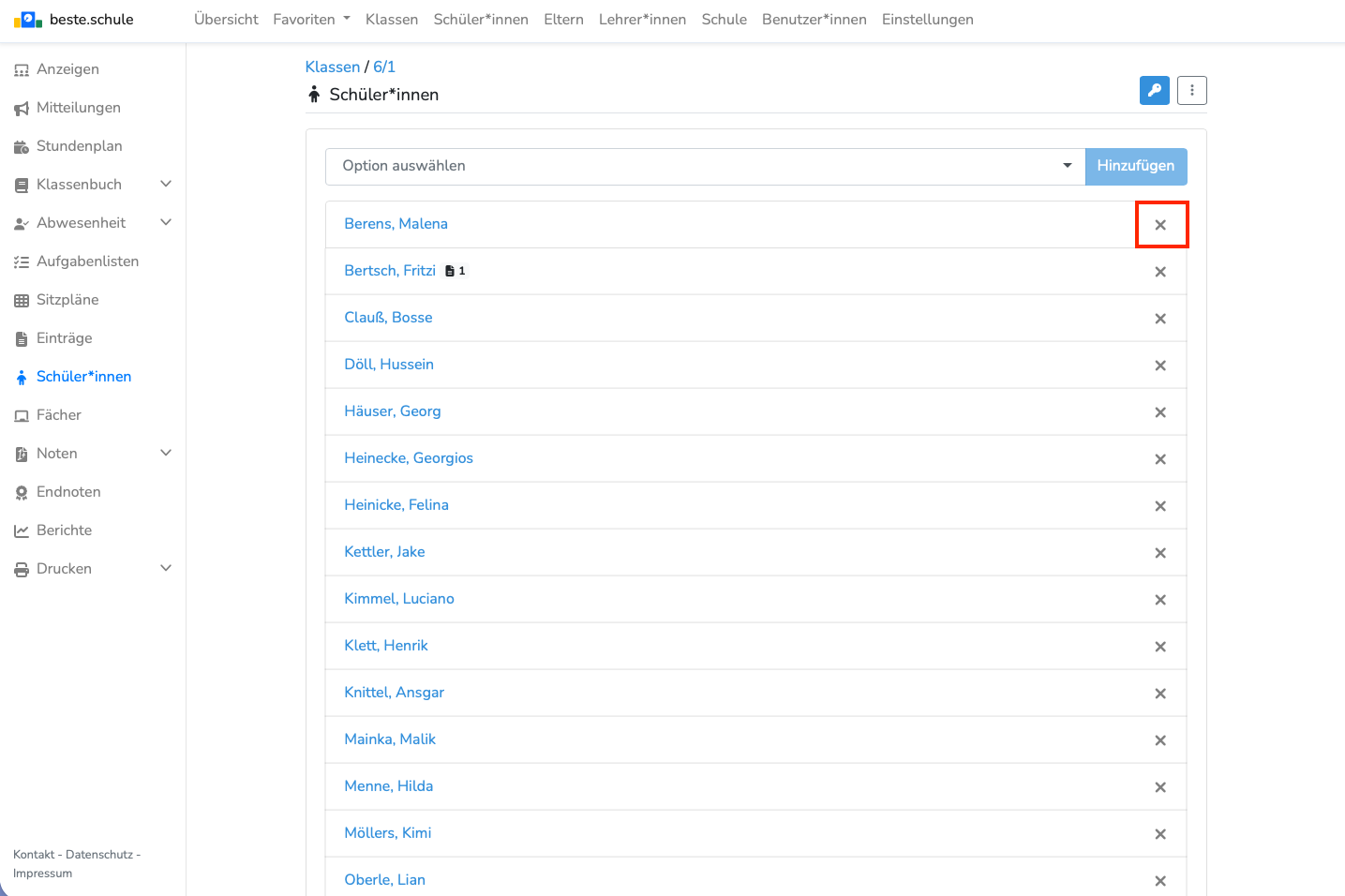
Task: Delete Menne, Hilda from the list
Action: pyautogui.click(x=1160, y=787)
